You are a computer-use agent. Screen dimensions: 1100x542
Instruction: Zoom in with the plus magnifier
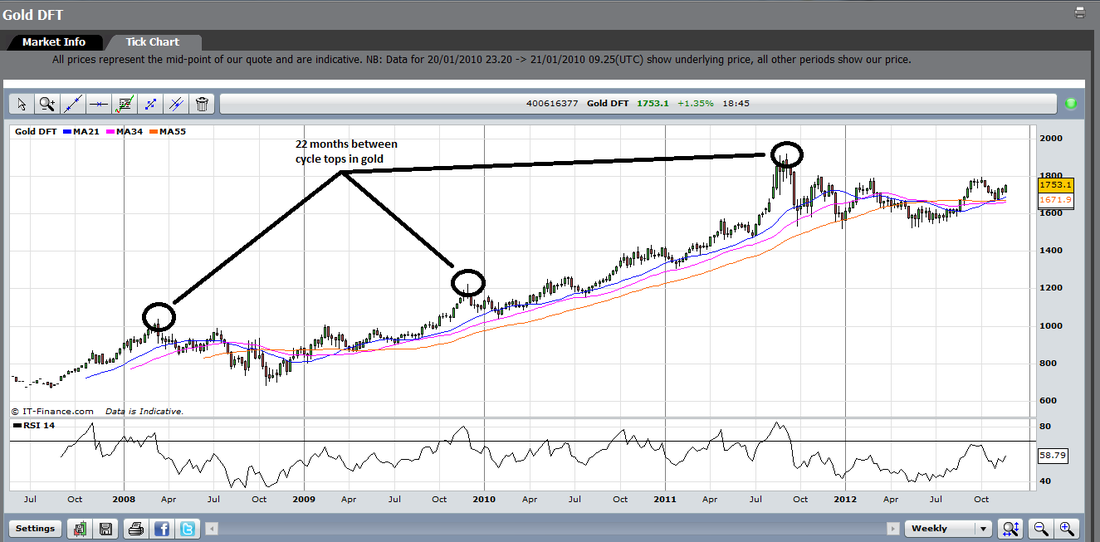pyautogui.click(x=1066, y=529)
